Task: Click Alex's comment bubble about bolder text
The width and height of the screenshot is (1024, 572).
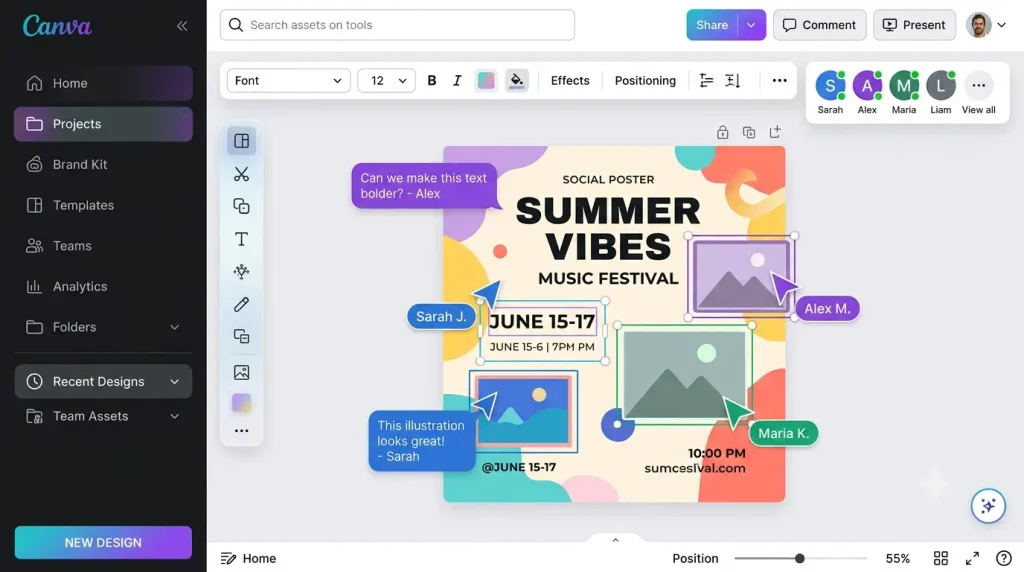Action: click(x=424, y=186)
